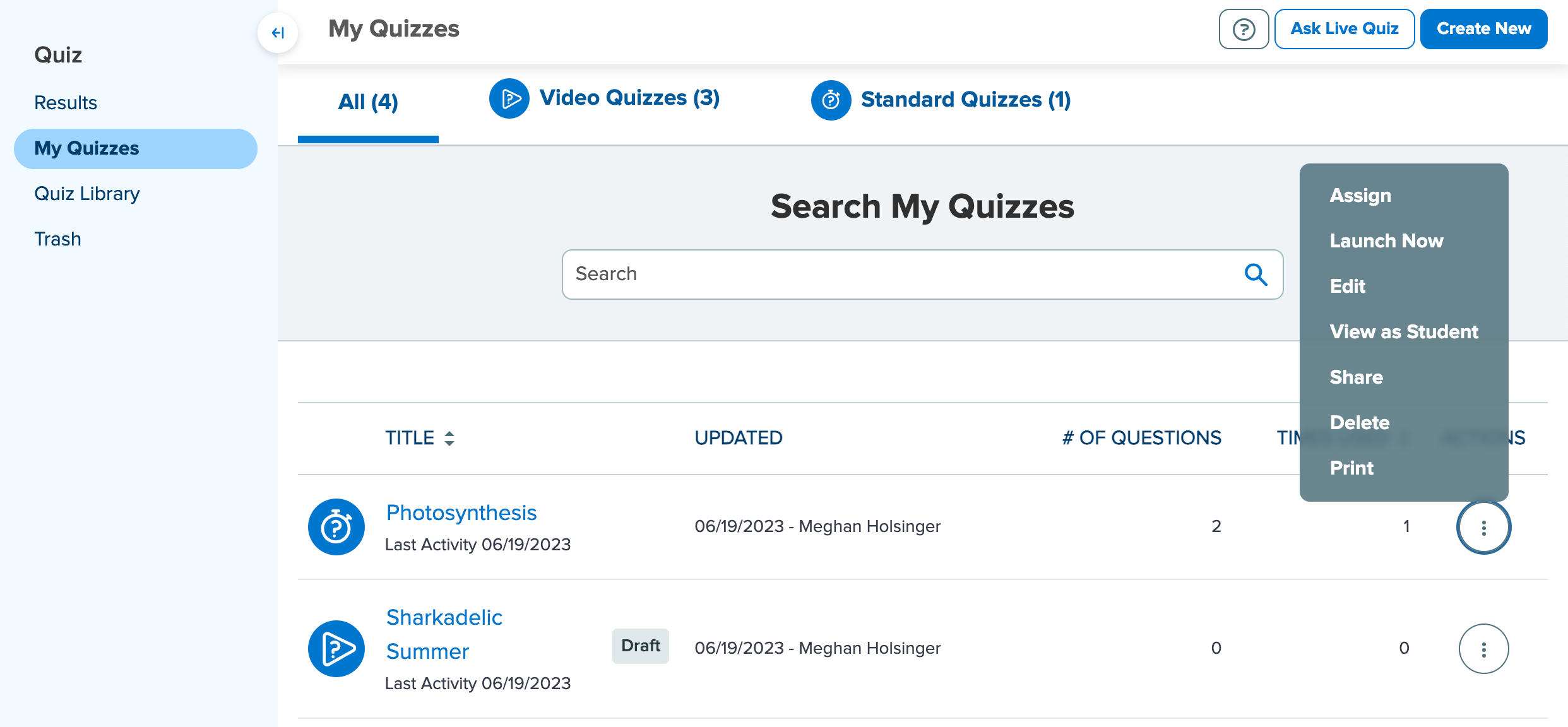
Task: Open the three-dot actions menu for Photosynthesis
Action: (1483, 526)
